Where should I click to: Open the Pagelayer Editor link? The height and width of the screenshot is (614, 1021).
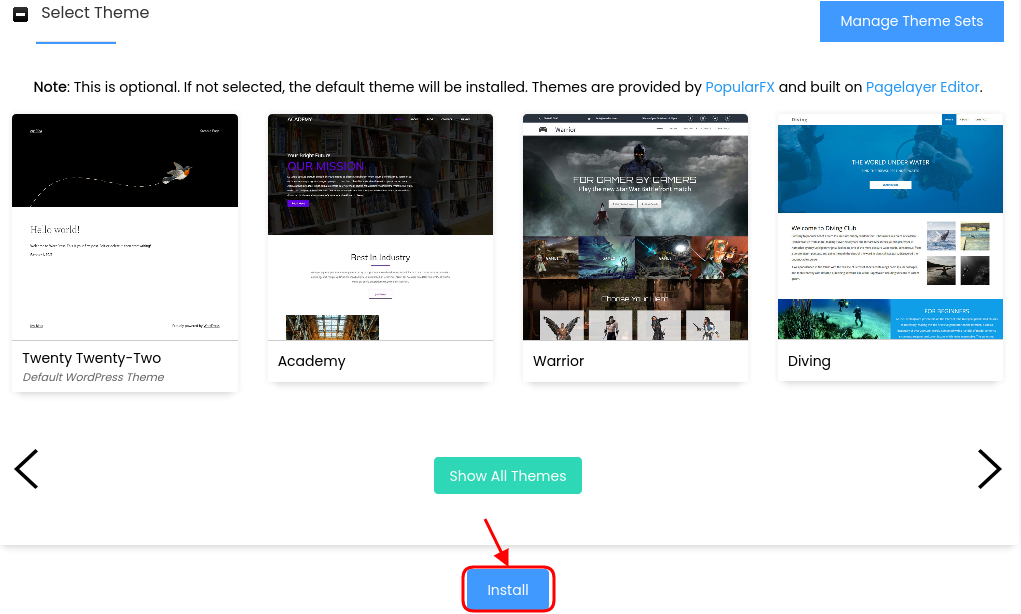coord(922,87)
